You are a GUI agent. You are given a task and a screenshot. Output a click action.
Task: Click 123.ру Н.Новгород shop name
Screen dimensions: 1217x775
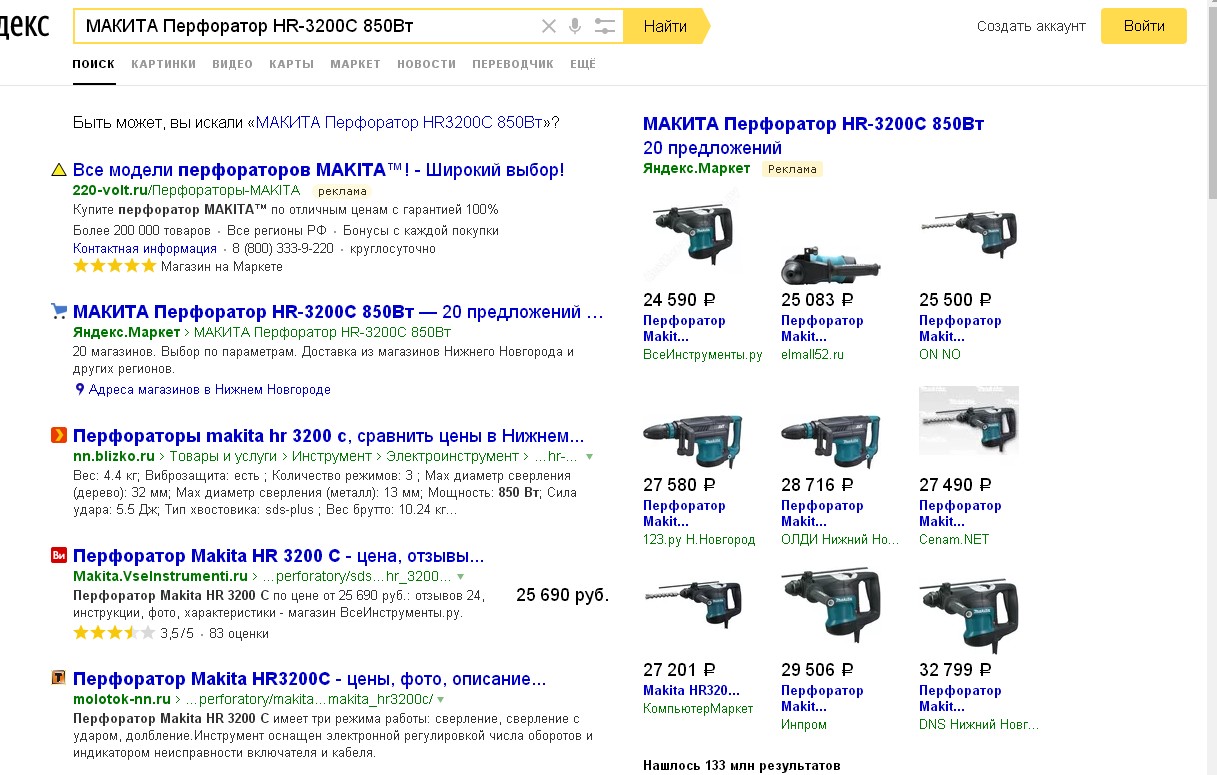[699, 539]
